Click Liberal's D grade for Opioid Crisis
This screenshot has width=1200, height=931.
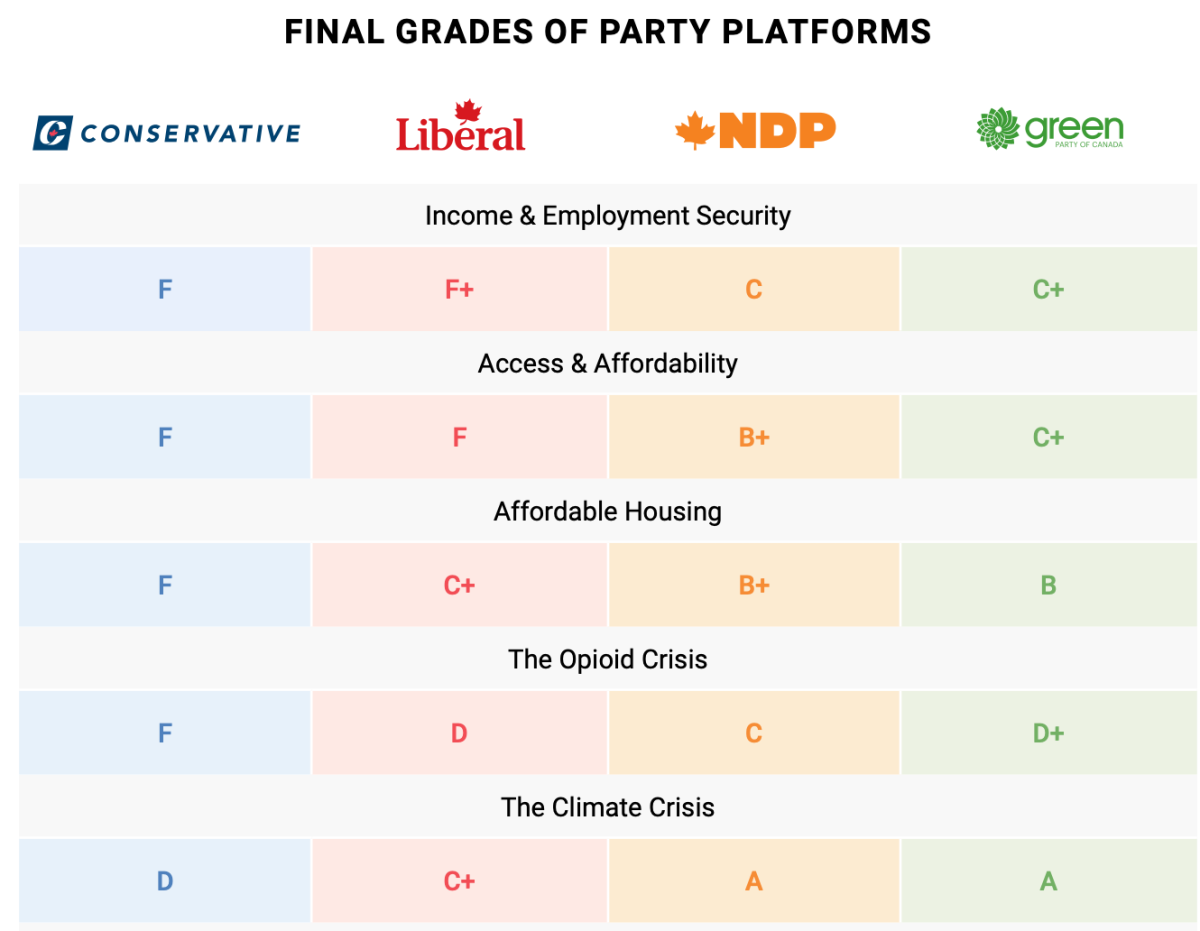pyautogui.click(x=459, y=733)
